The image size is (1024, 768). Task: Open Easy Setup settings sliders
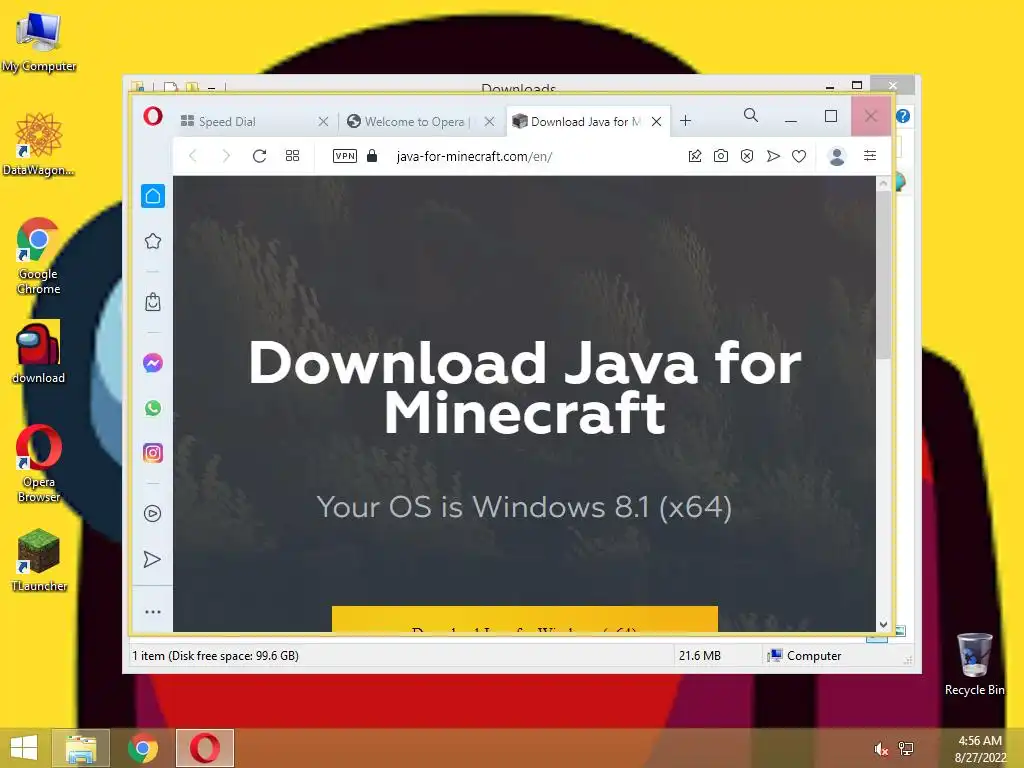[870, 155]
